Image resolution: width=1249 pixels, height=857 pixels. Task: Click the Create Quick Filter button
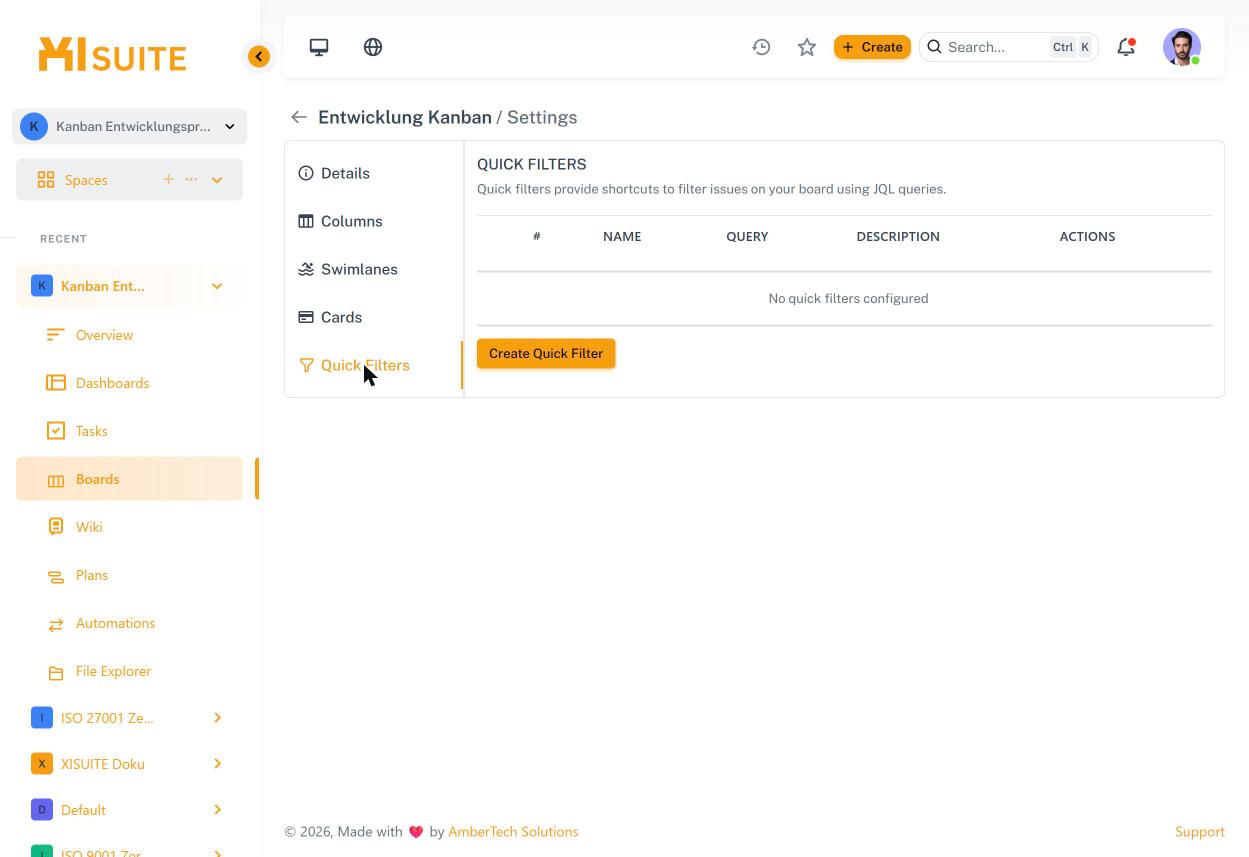tap(546, 353)
